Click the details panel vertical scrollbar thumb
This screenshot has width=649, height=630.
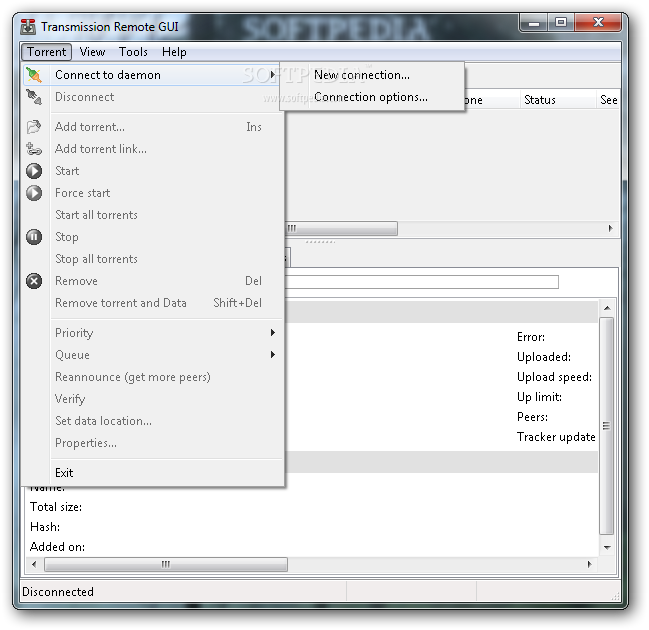click(607, 426)
